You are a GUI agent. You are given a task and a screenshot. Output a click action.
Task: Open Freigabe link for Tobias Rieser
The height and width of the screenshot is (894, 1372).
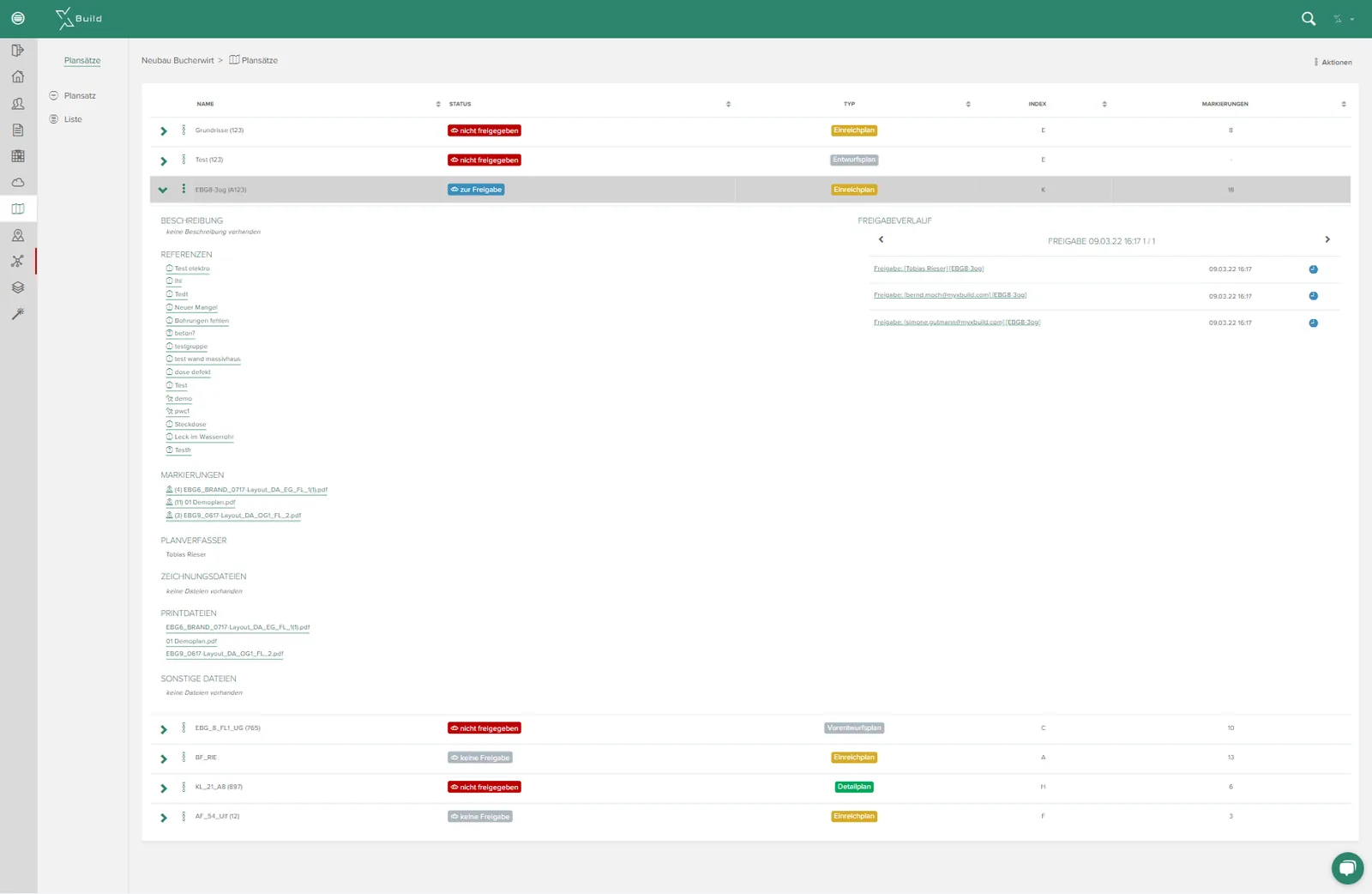pyautogui.click(x=929, y=269)
